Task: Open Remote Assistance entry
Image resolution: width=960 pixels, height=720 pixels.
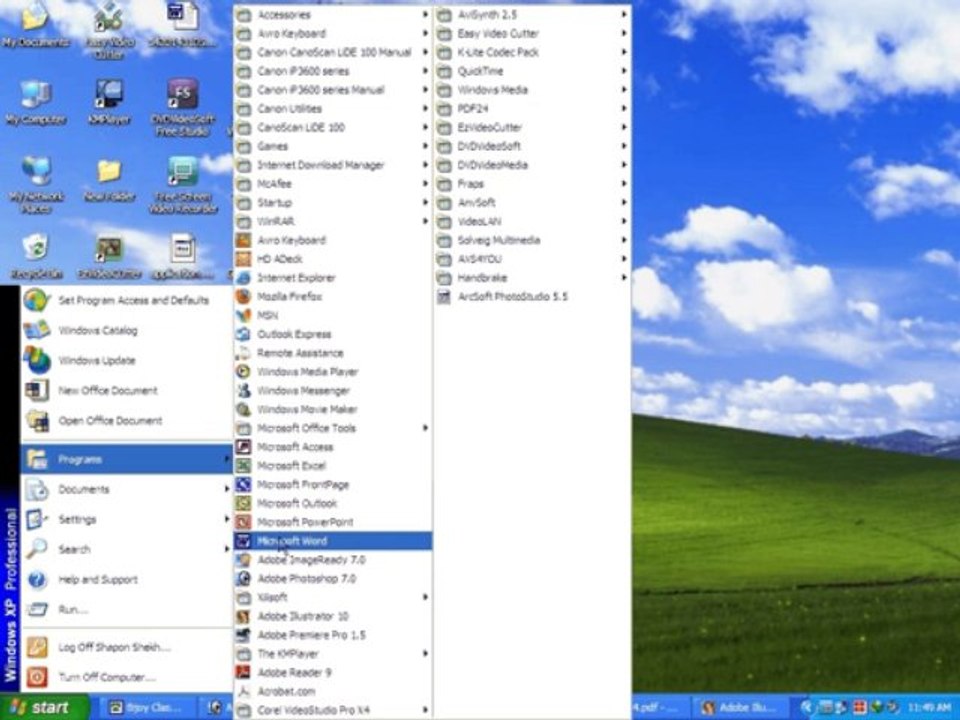Action: click(333, 353)
